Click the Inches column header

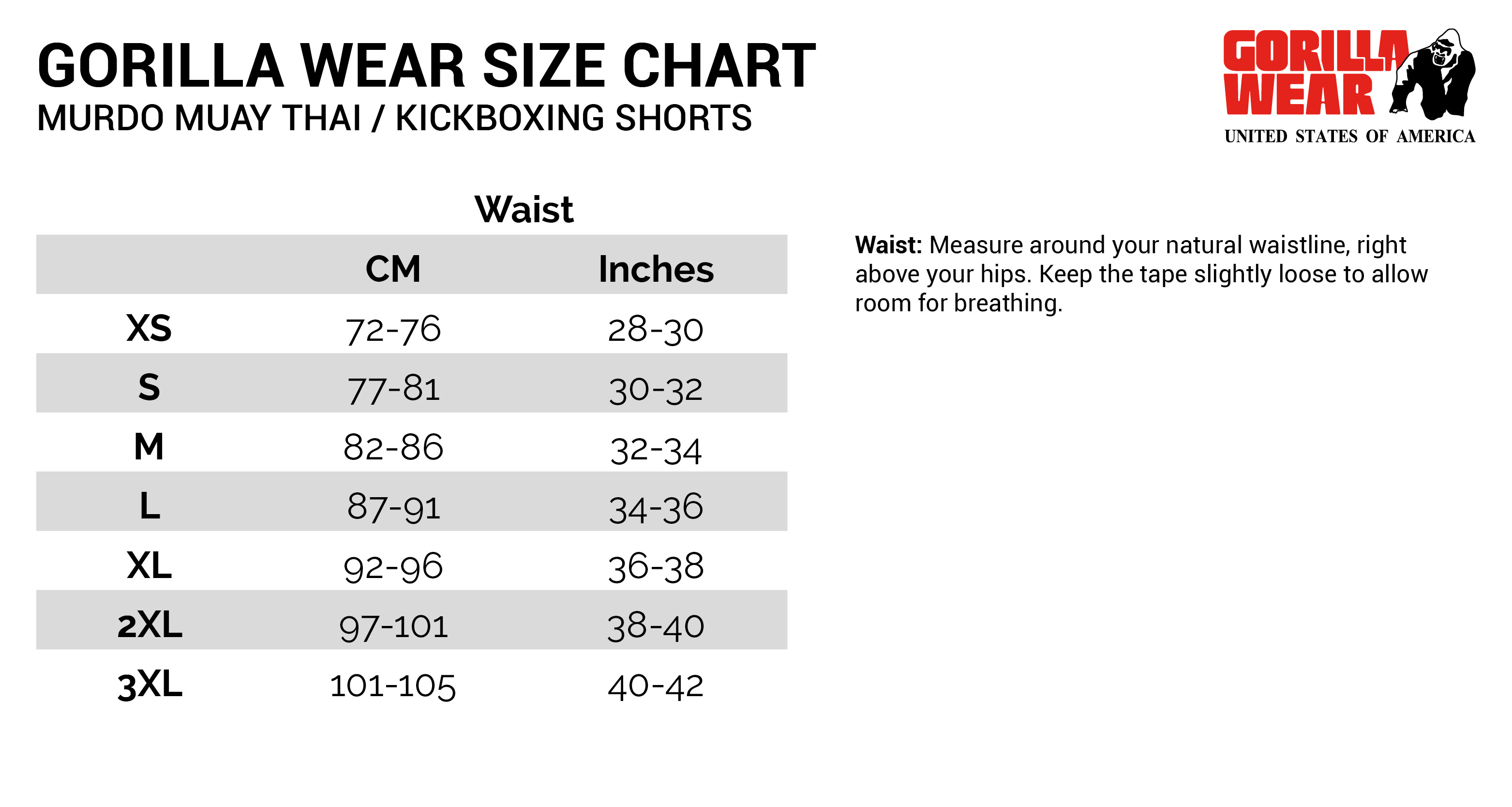point(656,269)
